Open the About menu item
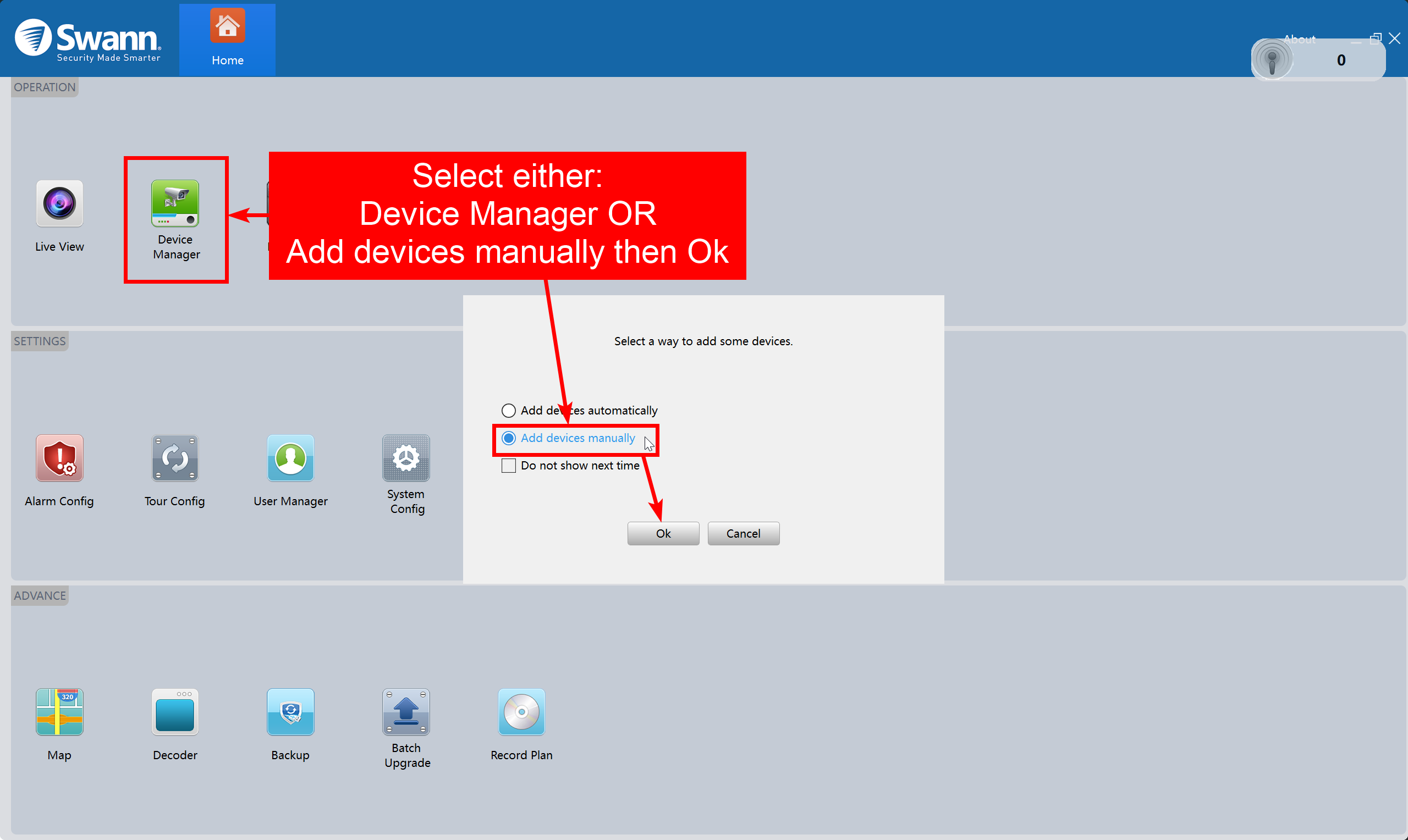The image size is (1408, 840). [1299, 39]
